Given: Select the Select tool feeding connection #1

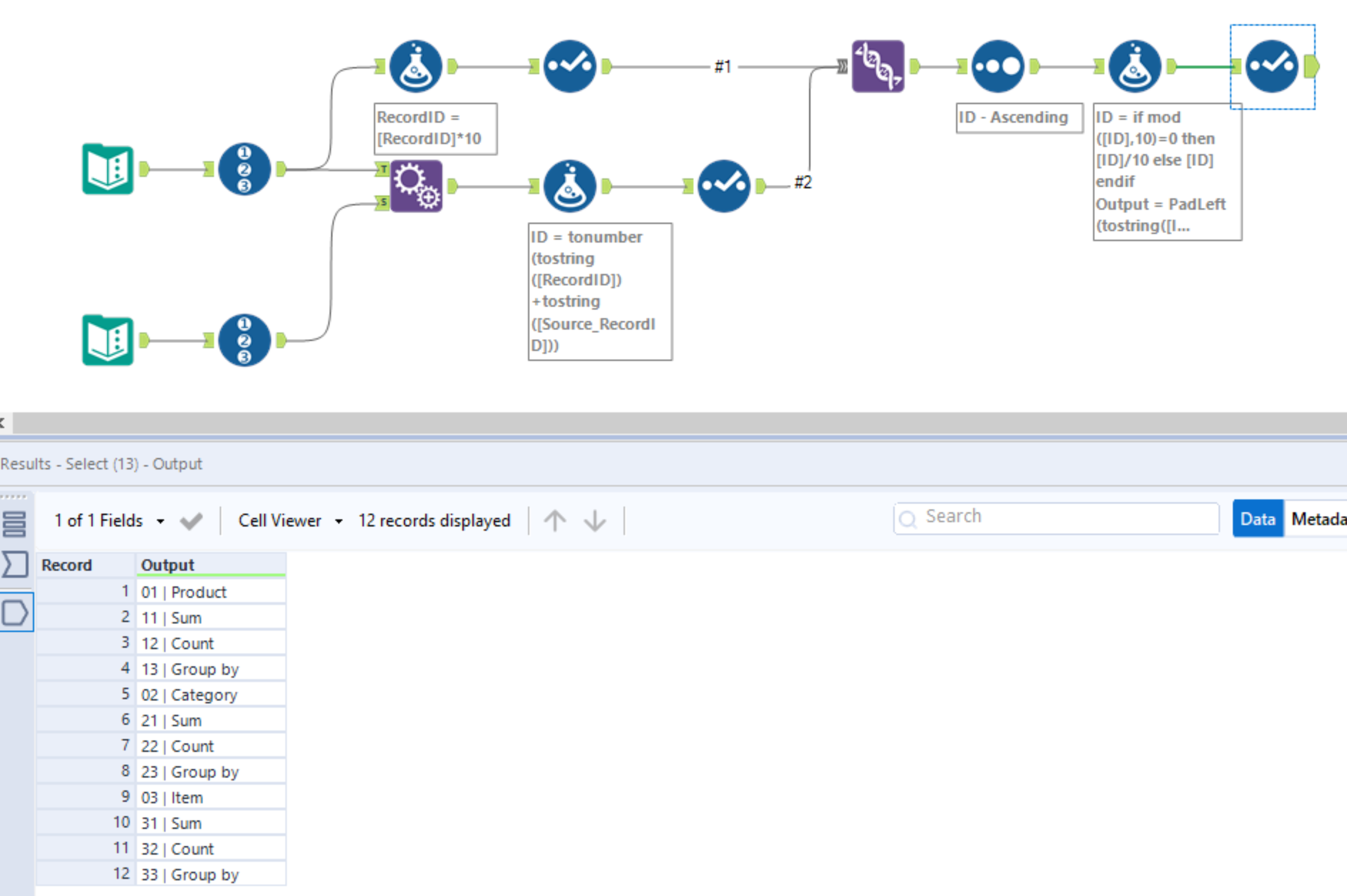Looking at the screenshot, I should pyautogui.click(x=570, y=66).
